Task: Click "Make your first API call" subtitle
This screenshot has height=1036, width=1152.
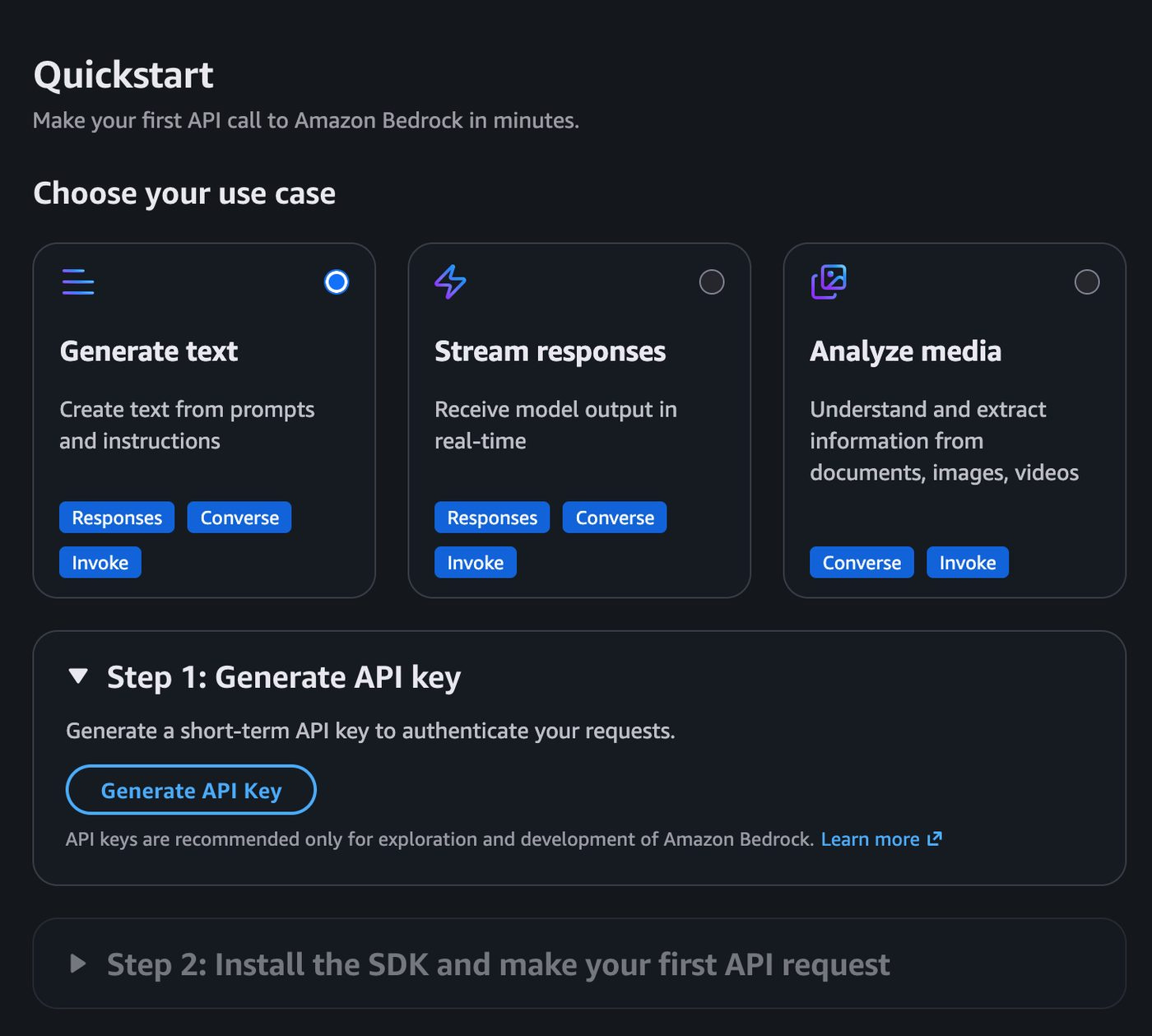Action: coord(306,121)
